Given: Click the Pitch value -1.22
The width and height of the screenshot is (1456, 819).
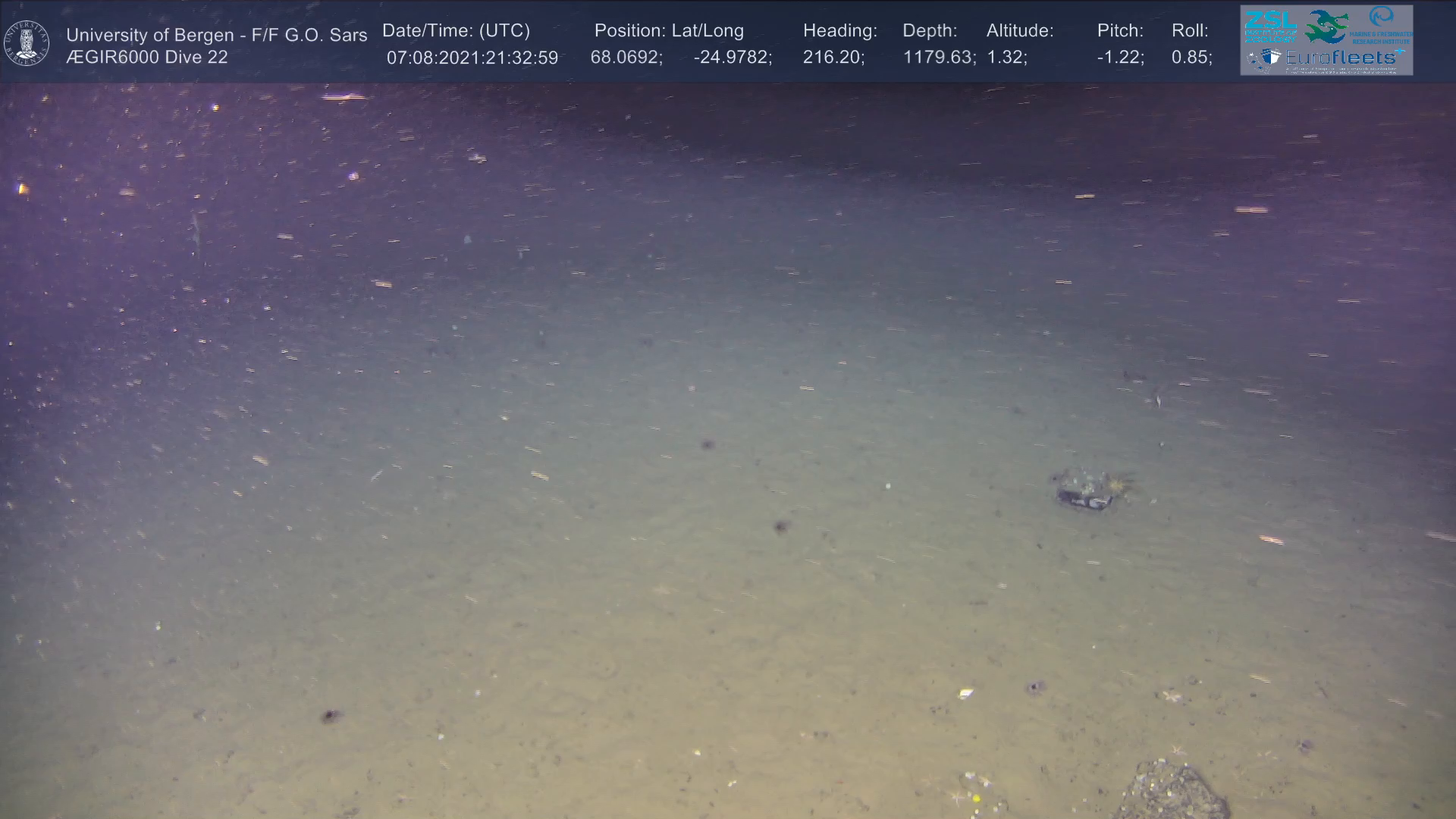Looking at the screenshot, I should coord(1120,58).
